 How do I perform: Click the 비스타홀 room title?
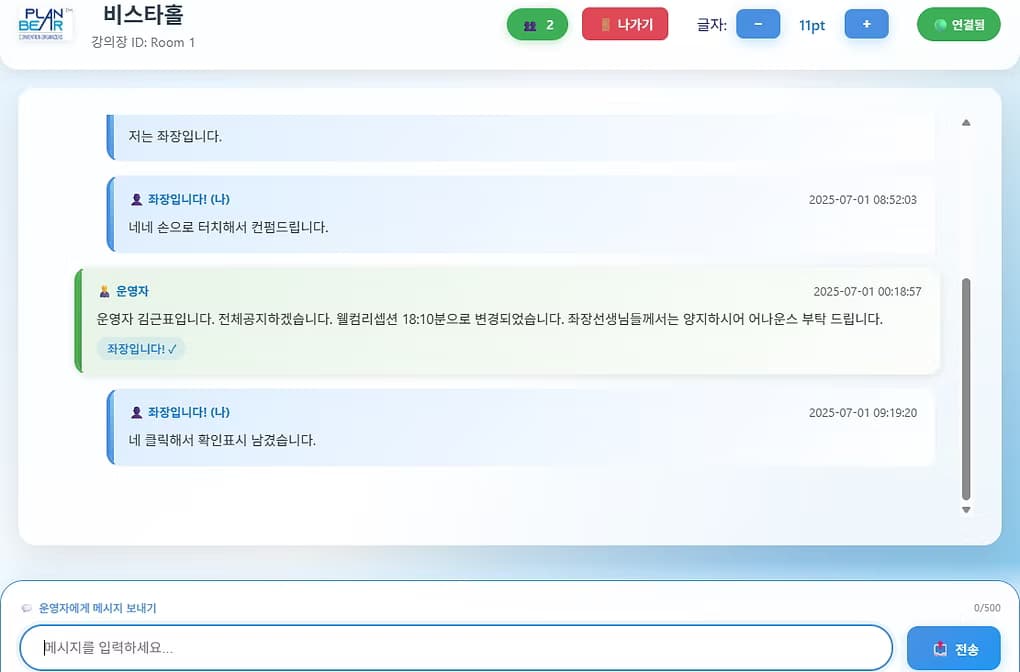coord(144,14)
